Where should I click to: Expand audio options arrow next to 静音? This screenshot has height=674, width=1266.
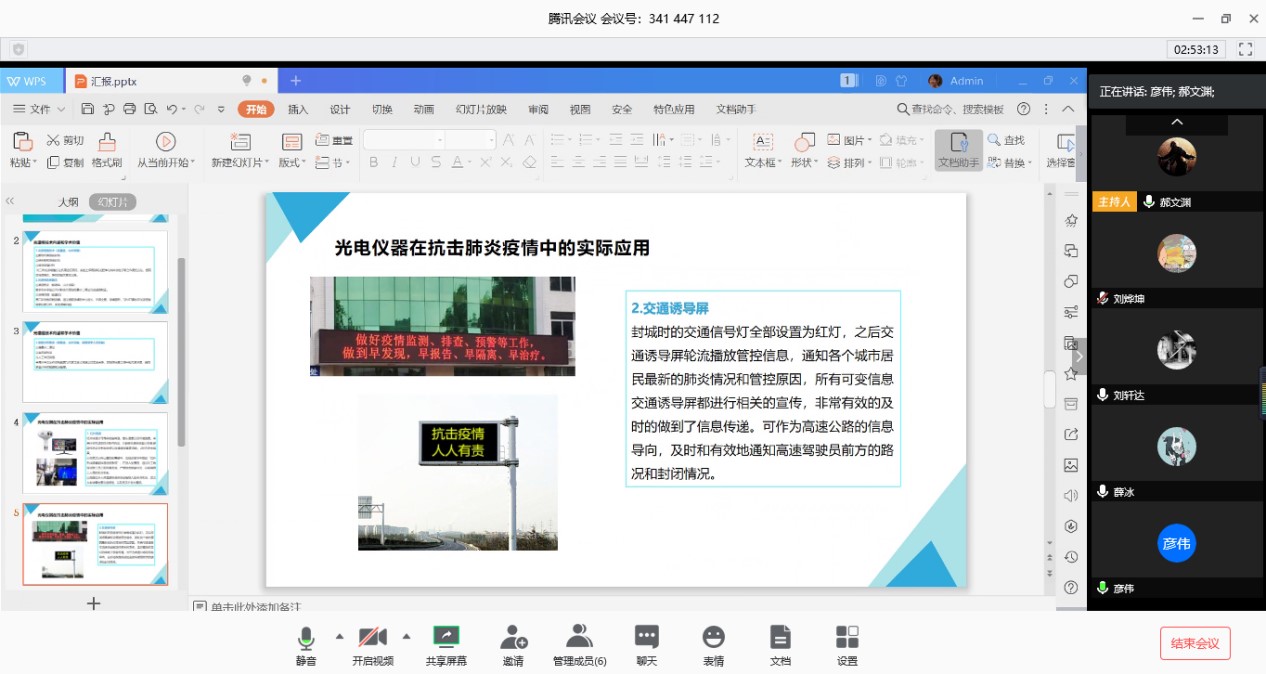point(339,636)
